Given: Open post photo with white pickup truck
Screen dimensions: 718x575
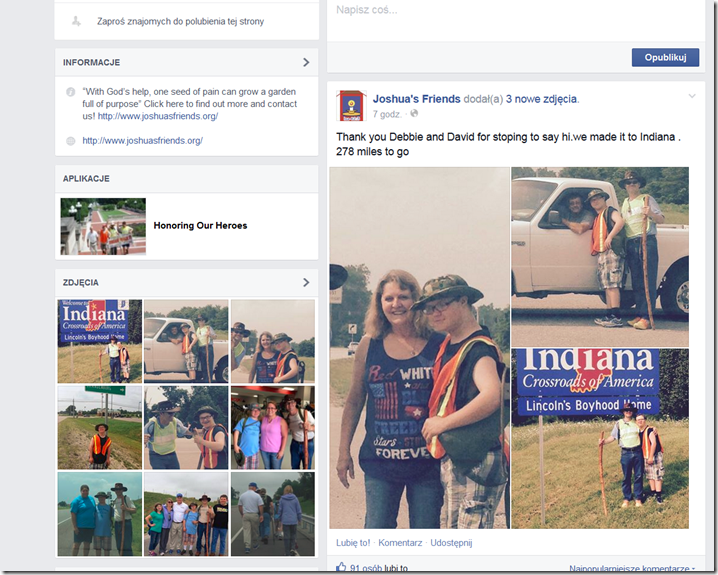Looking at the screenshot, I should (600, 257).
